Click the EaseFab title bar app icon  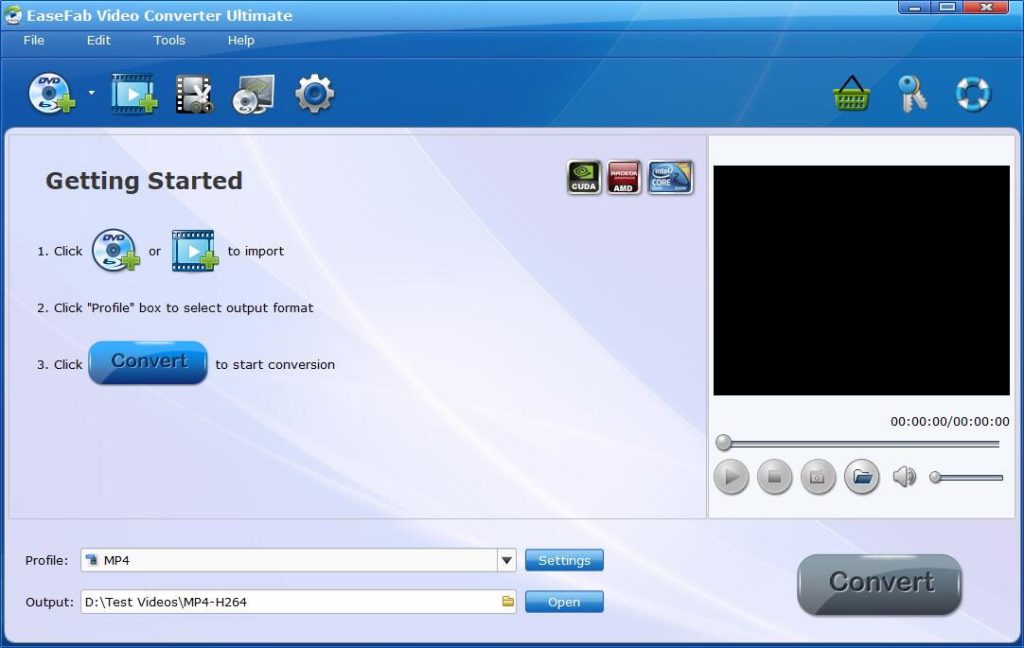(x=12, y=14)
